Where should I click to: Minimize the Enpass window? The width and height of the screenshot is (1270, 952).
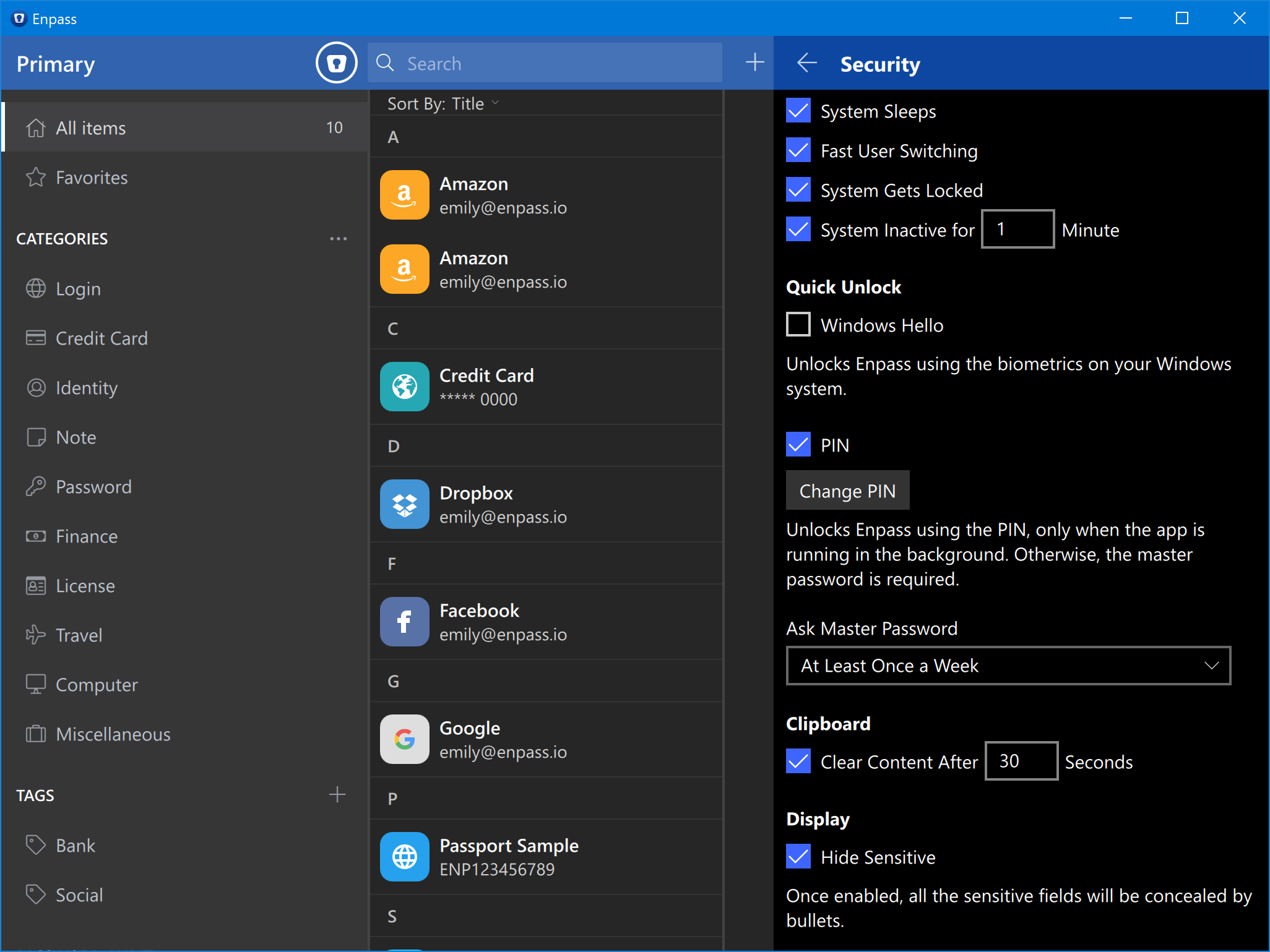(x=1125, y=18)
